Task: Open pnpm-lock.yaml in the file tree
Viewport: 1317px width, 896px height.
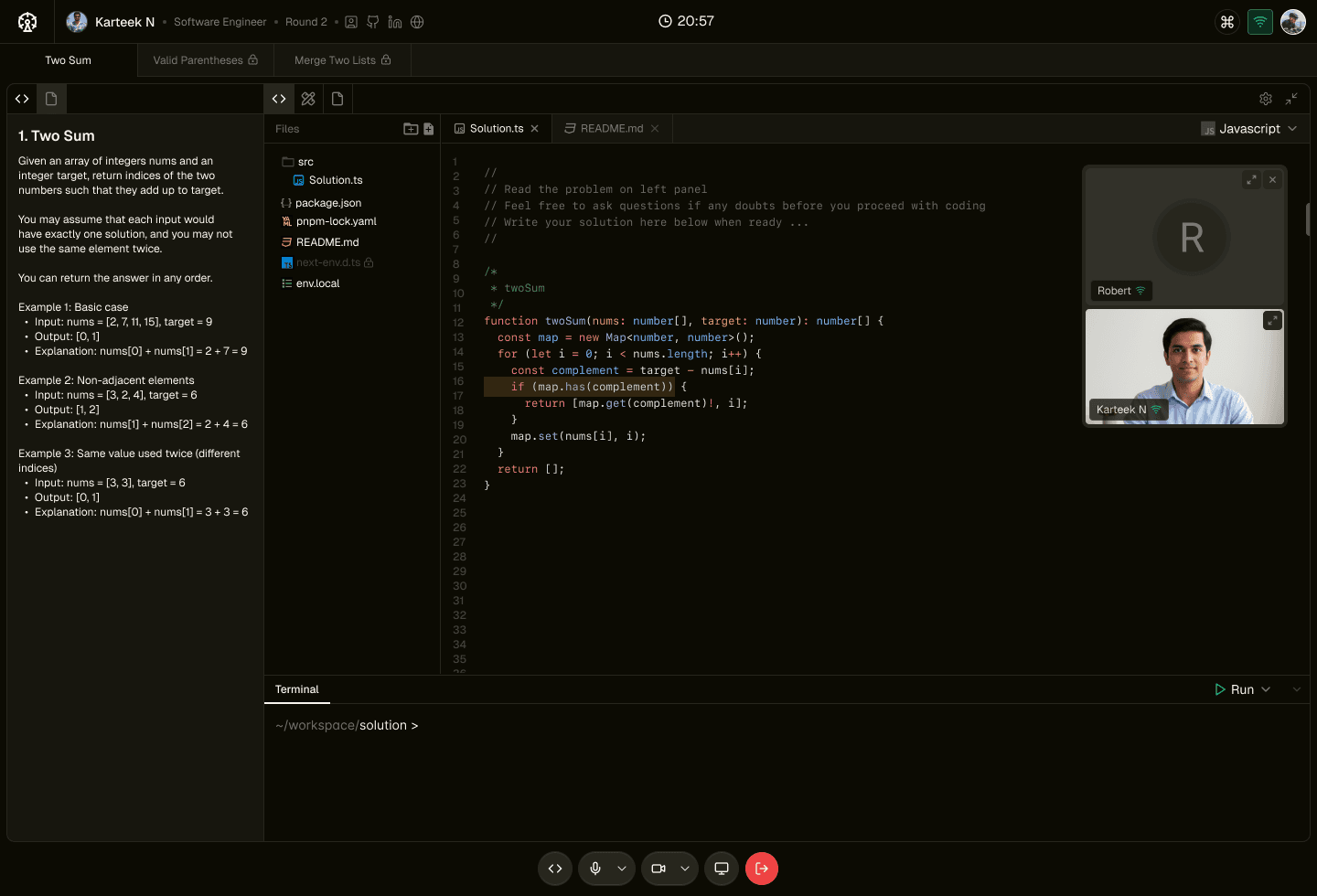Action: point(329,221)
